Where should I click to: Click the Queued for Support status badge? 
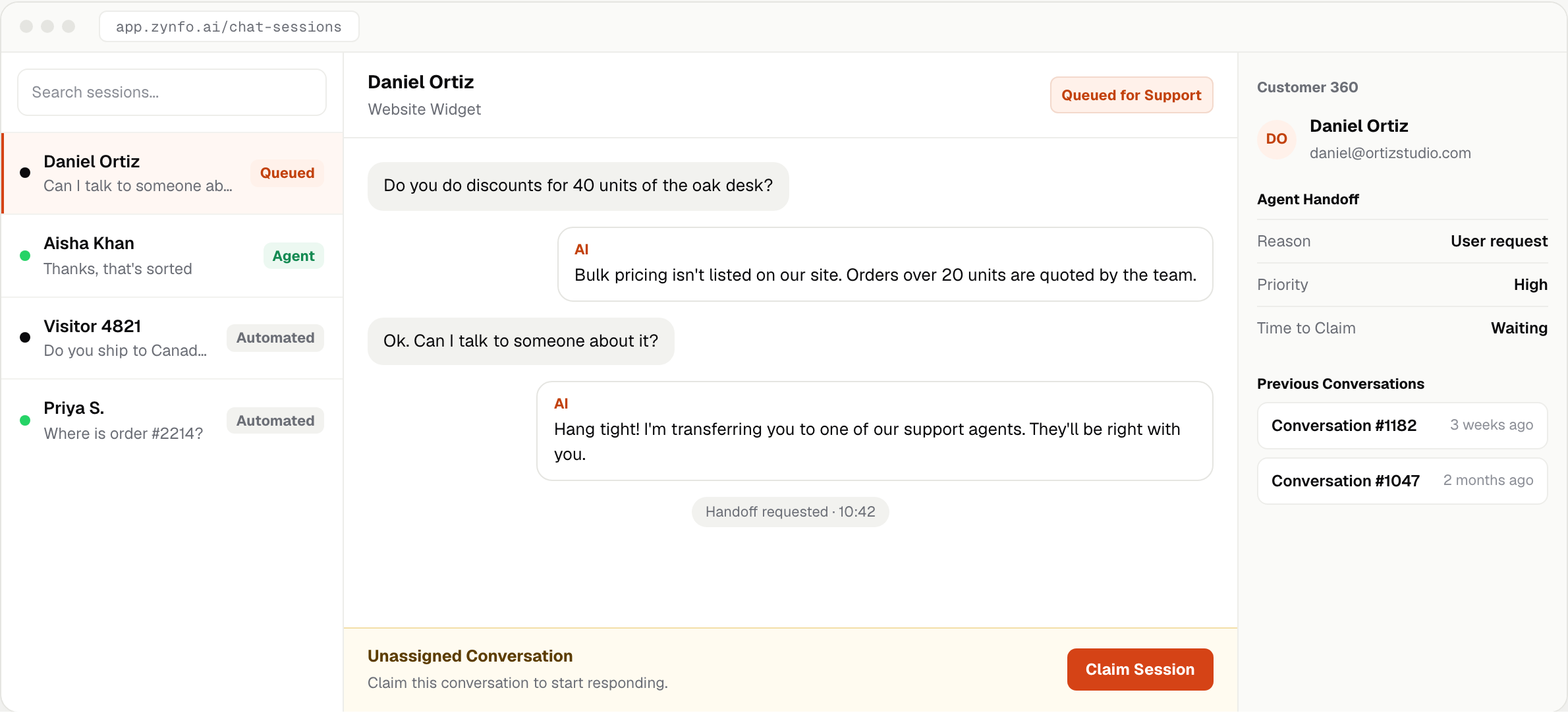pyautogui.click(x=1131, y=95)
